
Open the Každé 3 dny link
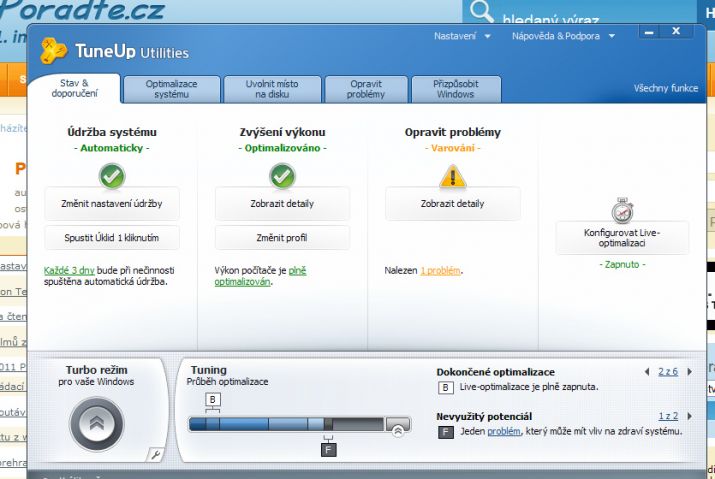[69, 271]
